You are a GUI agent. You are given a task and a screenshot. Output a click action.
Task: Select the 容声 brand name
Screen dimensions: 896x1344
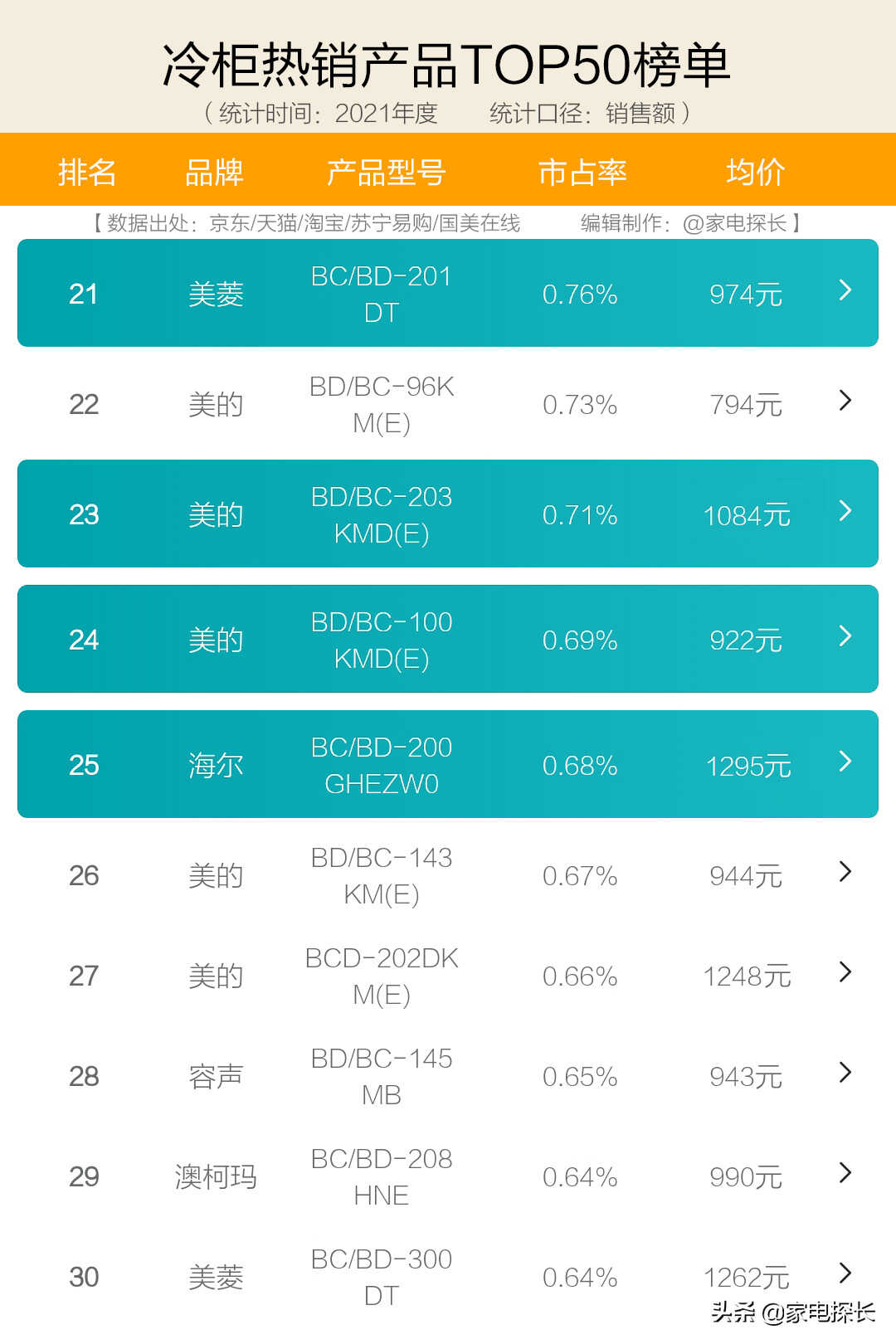216,1077
